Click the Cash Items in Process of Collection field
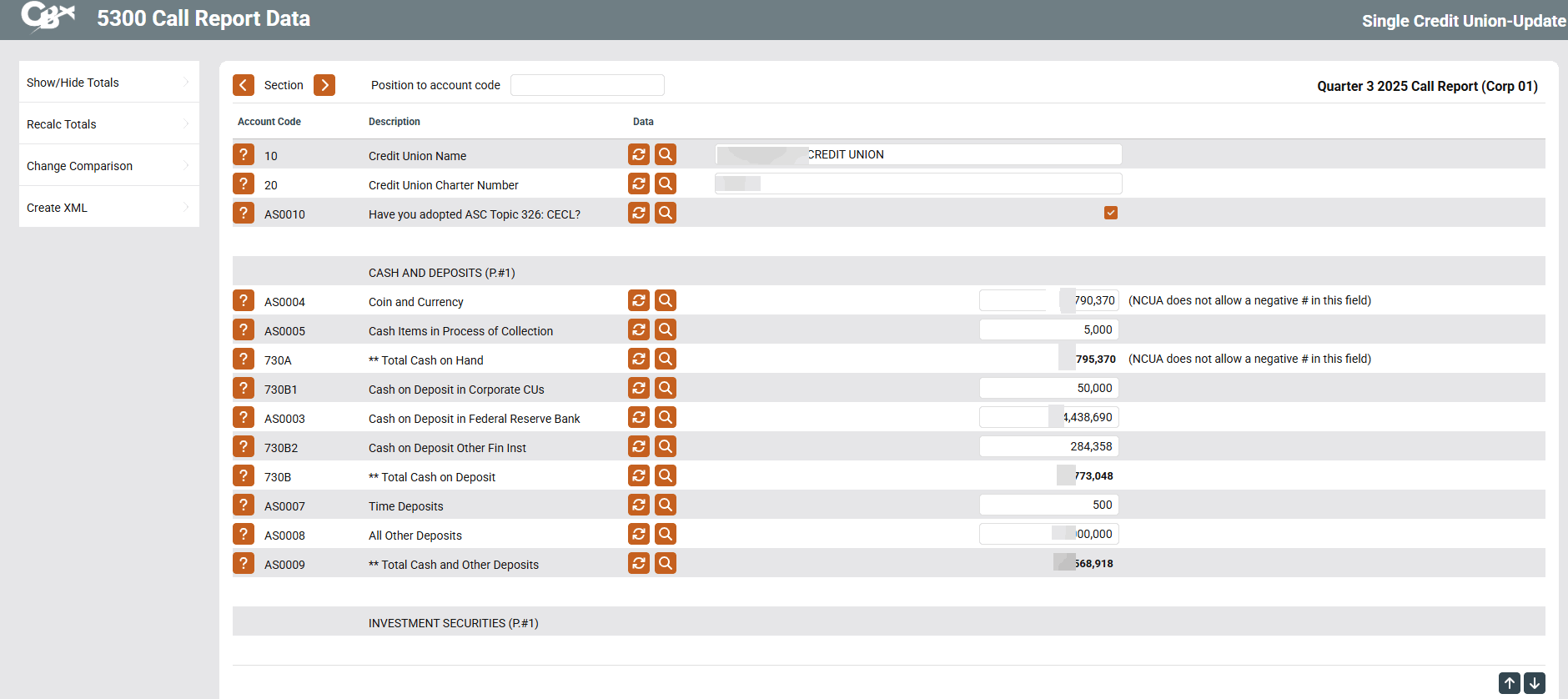 (1048, 329)
